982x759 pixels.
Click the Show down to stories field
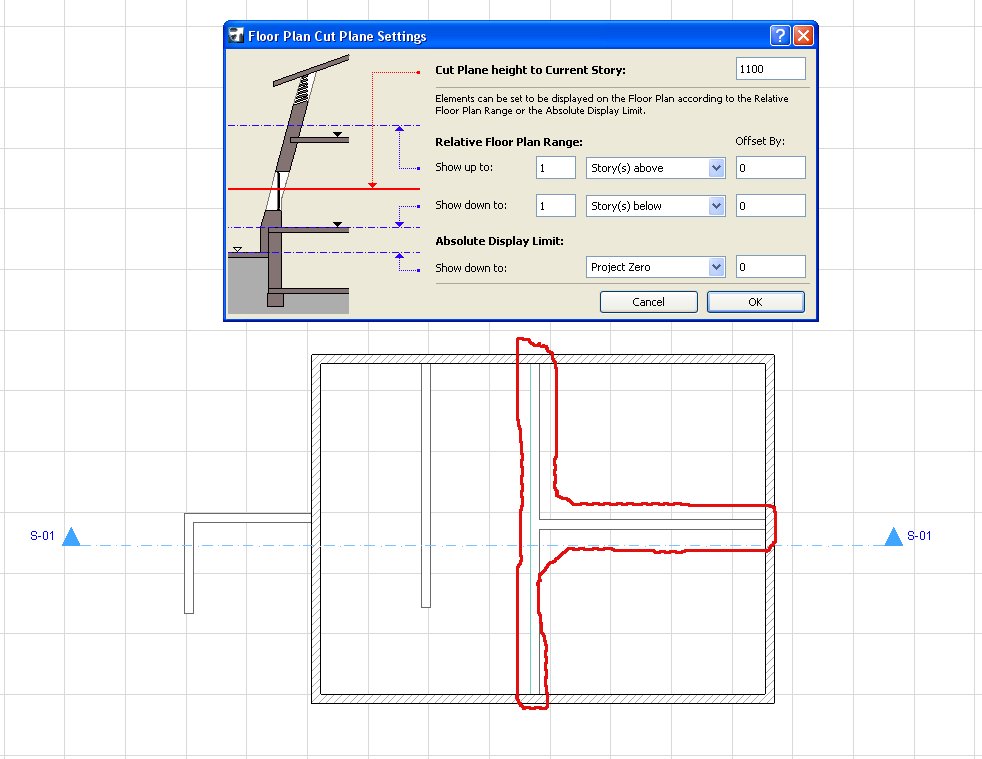555,205
